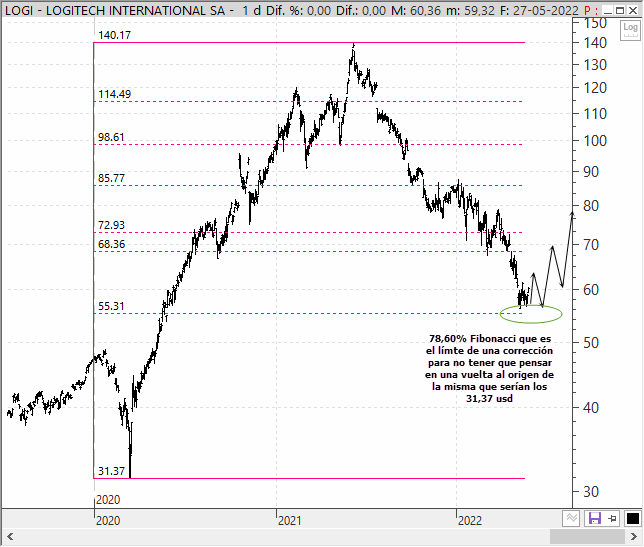Click the 150 price axis label

click(x=595, y=23)
